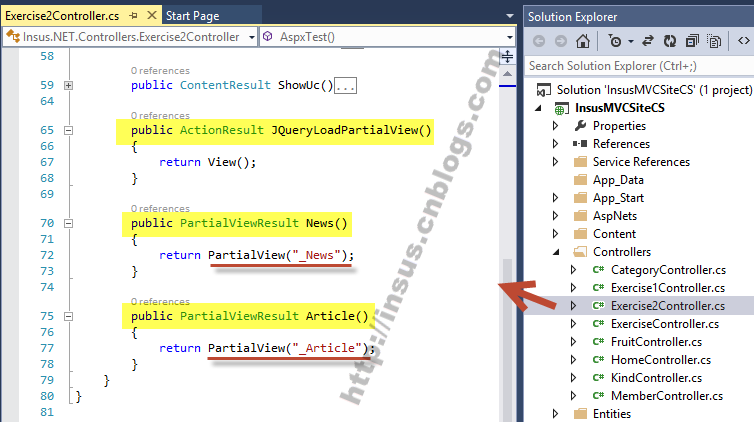
Task: Switch to the Start Page tab
Action: [x=192, y=16]
